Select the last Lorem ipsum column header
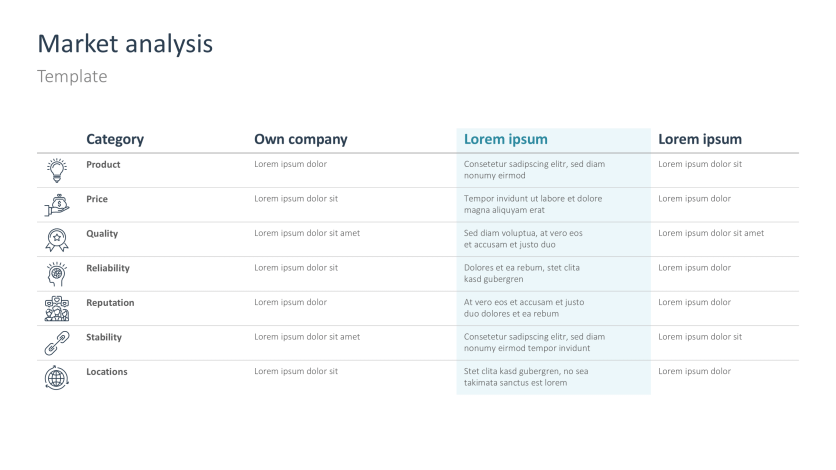 [x=700, y=140]
